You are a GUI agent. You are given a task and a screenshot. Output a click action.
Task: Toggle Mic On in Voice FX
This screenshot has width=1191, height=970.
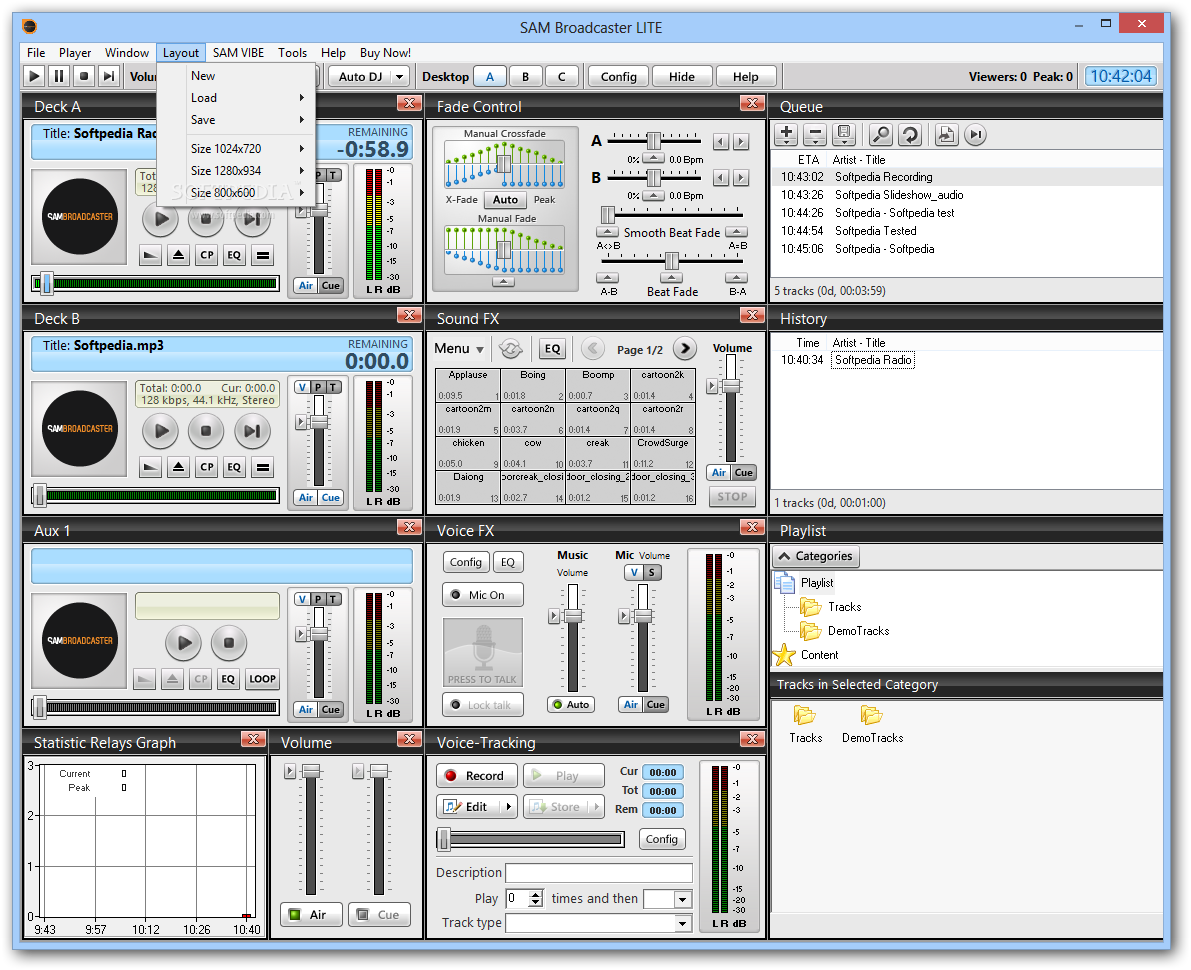click(482, 595)
